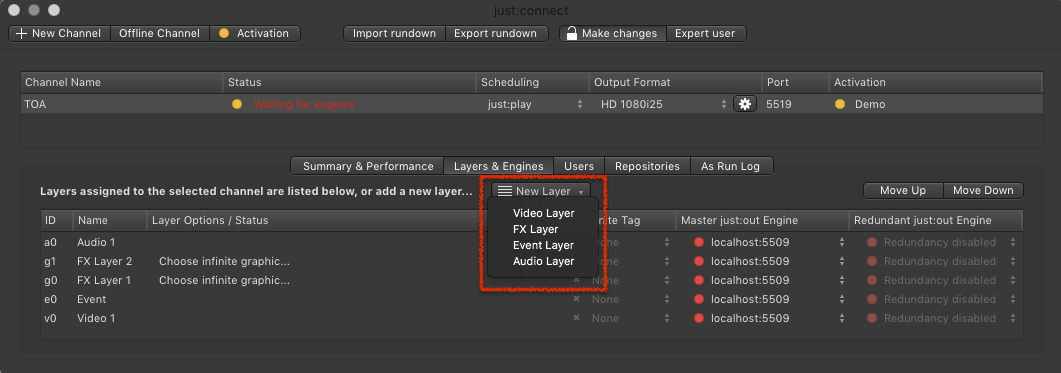Open output format settings gear
The height and width of the screenshot is (373, 1061).
tap(744, 104)
